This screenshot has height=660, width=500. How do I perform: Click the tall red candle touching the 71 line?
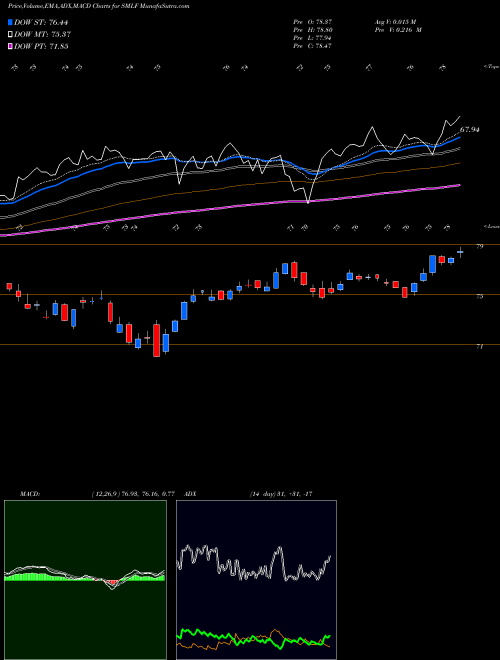[x=156, y=338]
